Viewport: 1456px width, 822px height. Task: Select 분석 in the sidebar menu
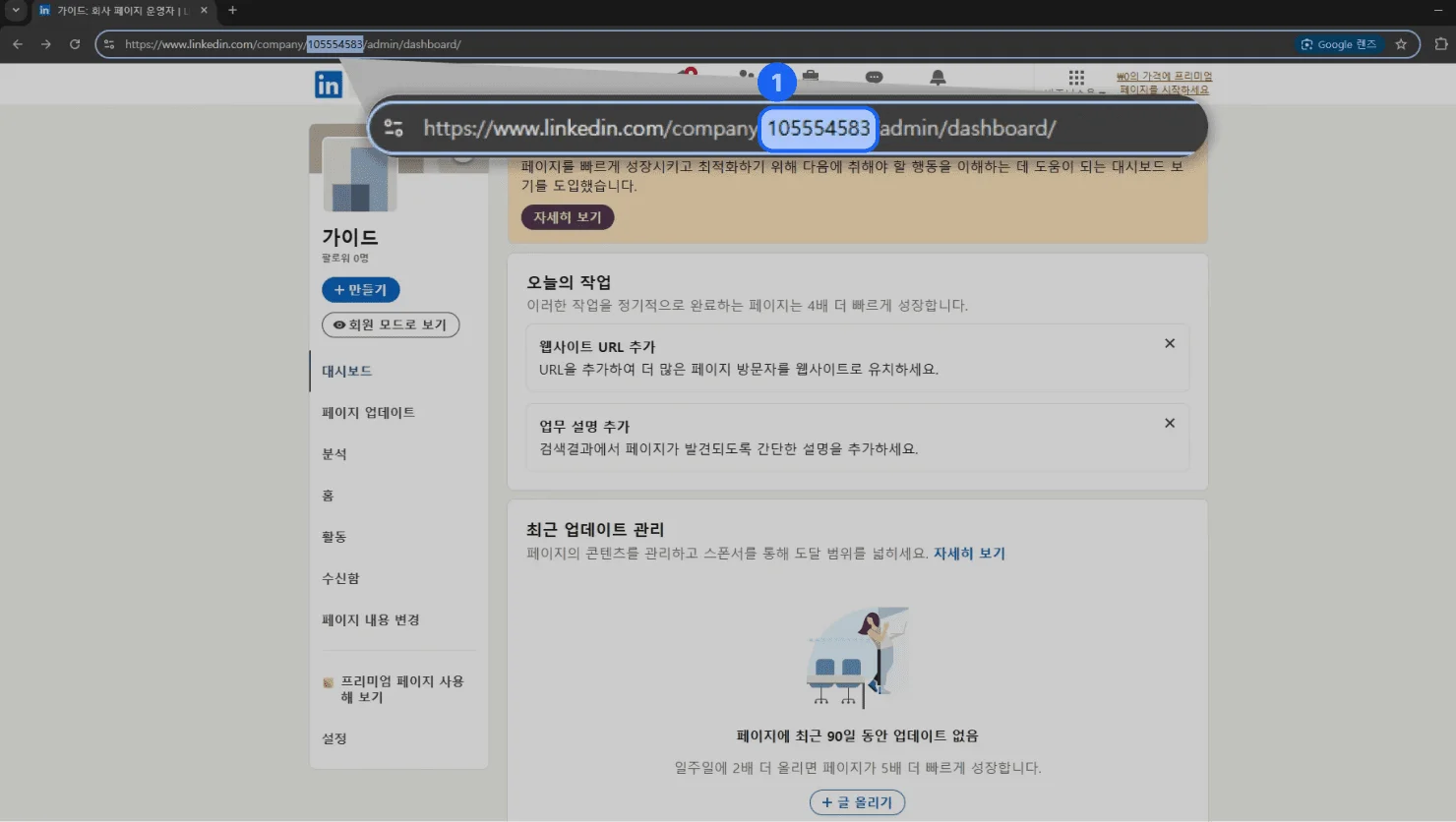(334, 454)
